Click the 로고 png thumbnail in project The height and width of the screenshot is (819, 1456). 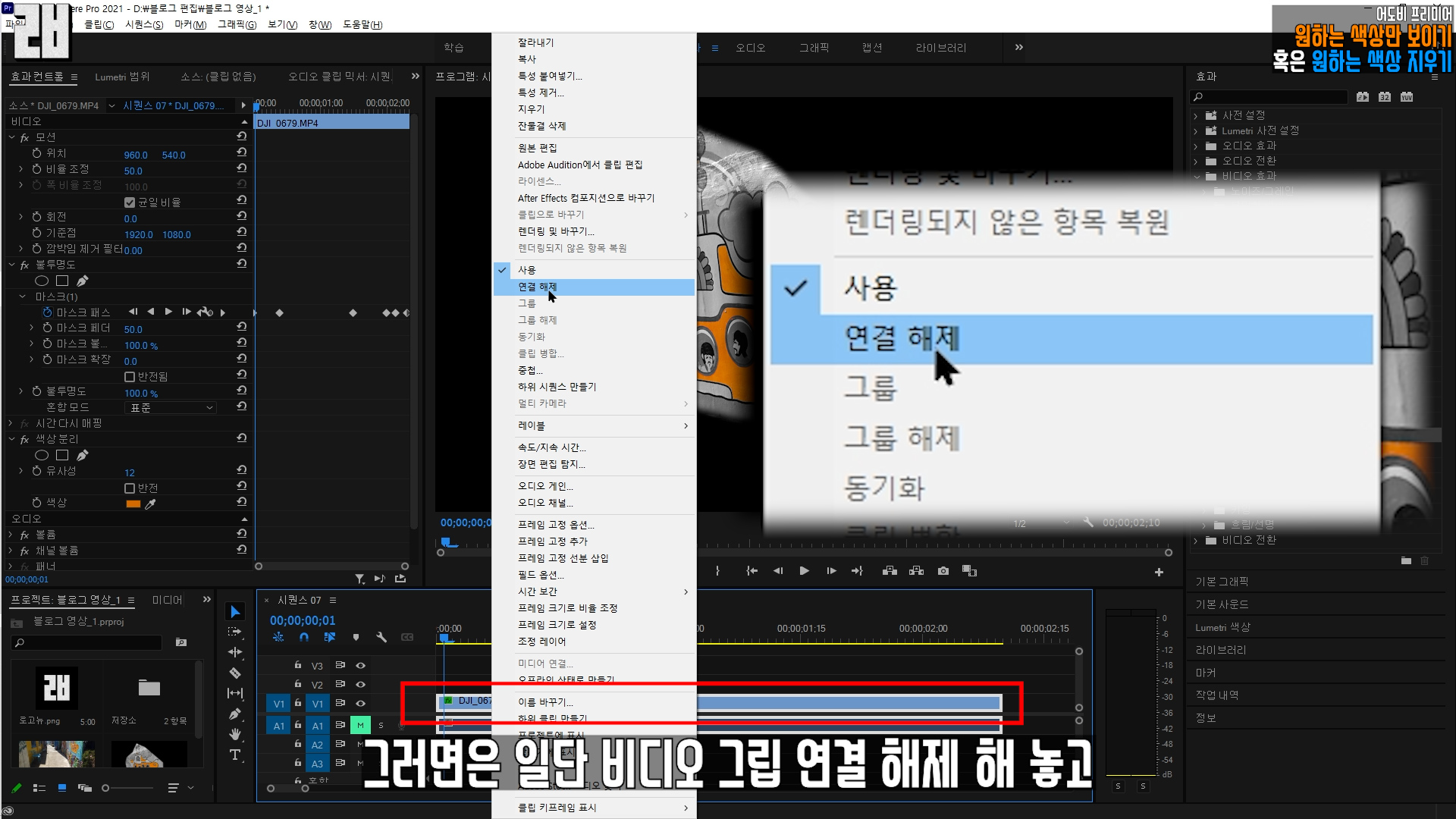(57, 688)
